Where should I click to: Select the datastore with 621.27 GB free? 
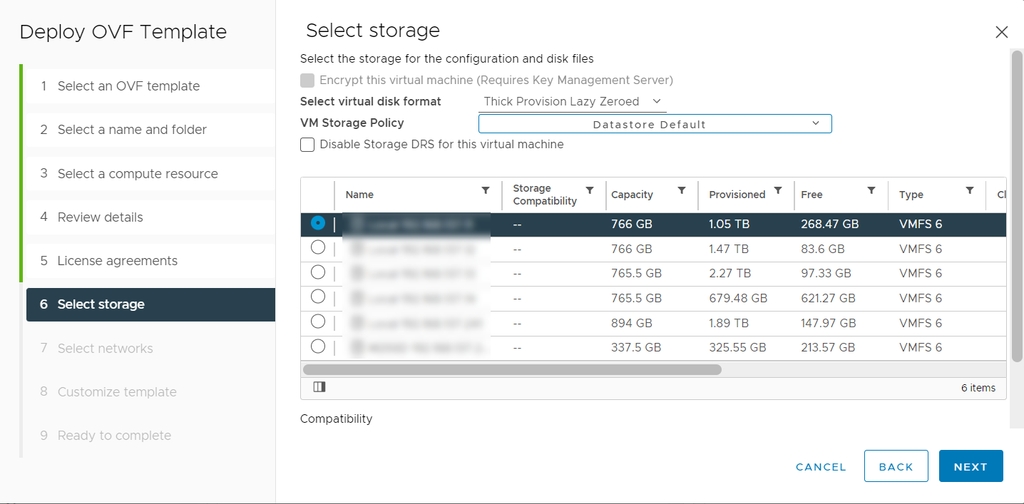tap(318, 297)
